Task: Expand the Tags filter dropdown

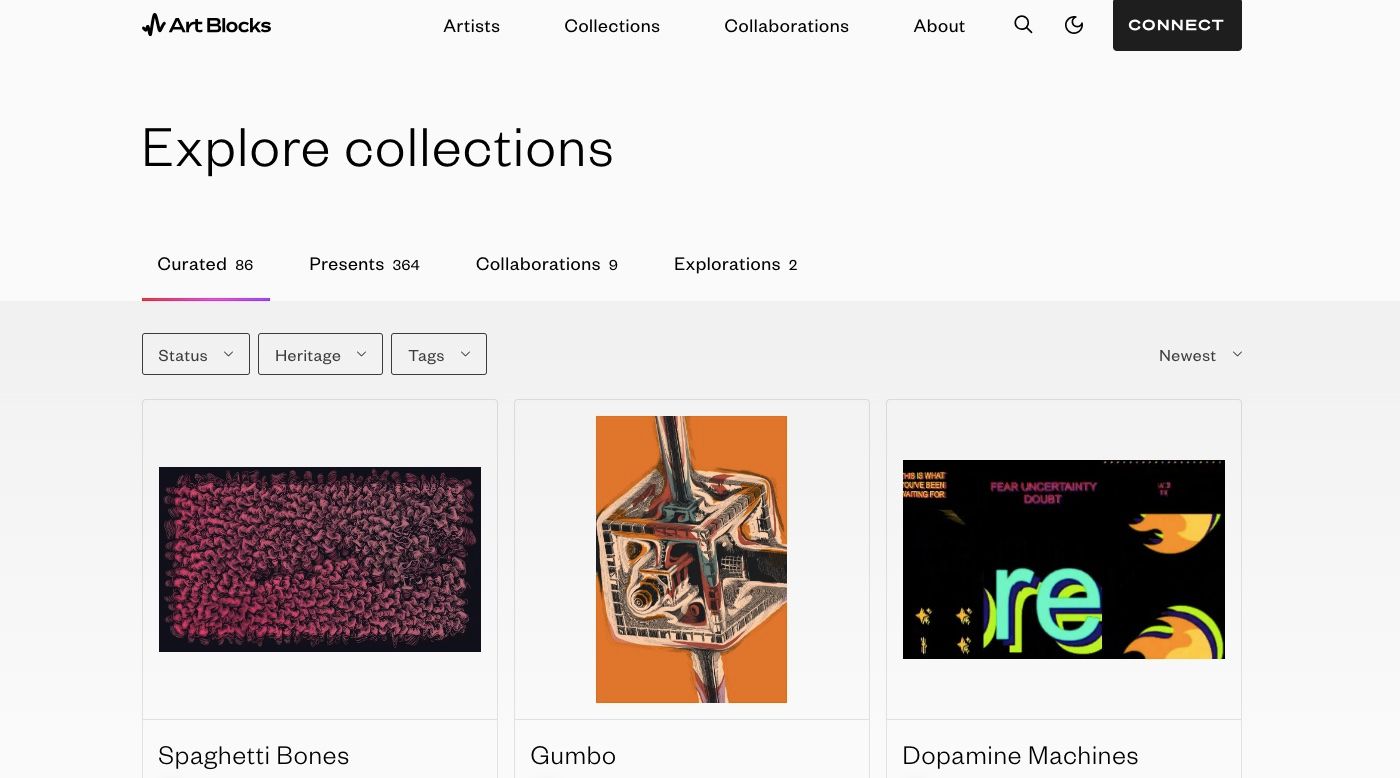Action: click(x=438, y=354)
